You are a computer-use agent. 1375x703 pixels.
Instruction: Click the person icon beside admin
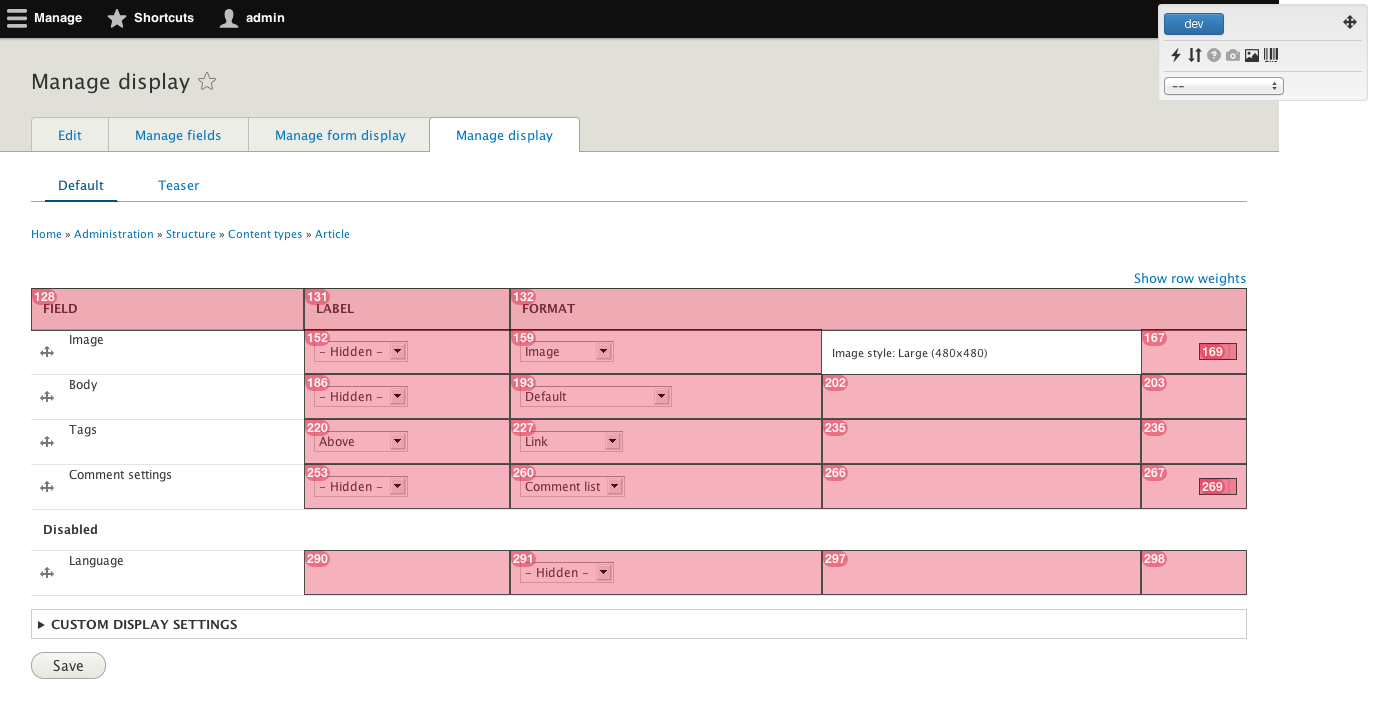coord(229,18)
